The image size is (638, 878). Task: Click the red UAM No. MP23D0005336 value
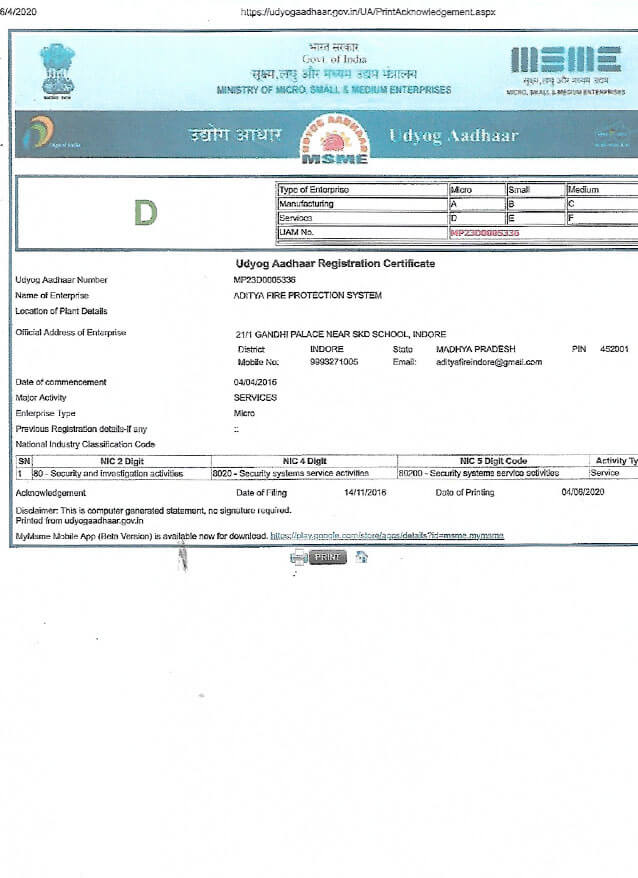click(485, 232)
